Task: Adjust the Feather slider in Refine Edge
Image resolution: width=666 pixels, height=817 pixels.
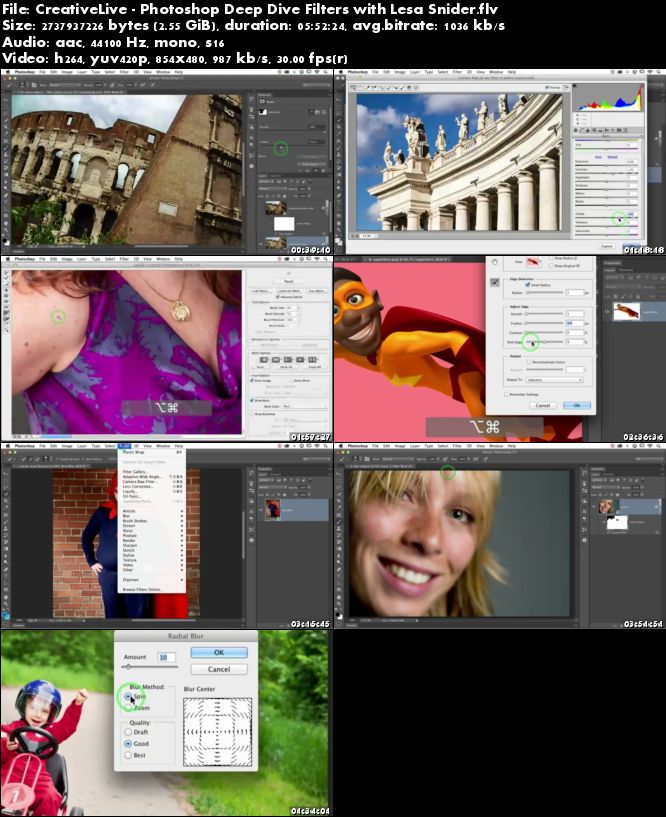Action: point(544,323)
